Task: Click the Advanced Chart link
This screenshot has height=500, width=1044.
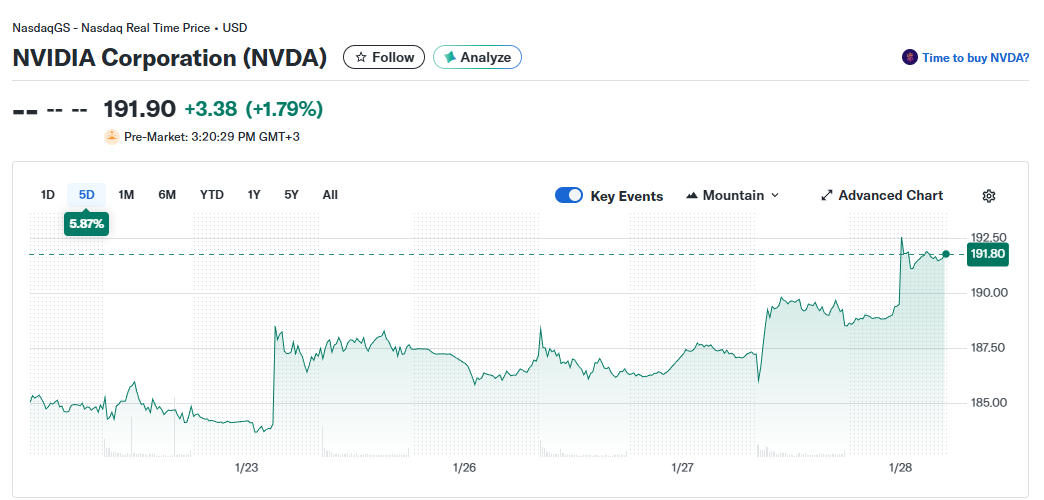Action: click(x=890, y=196)
